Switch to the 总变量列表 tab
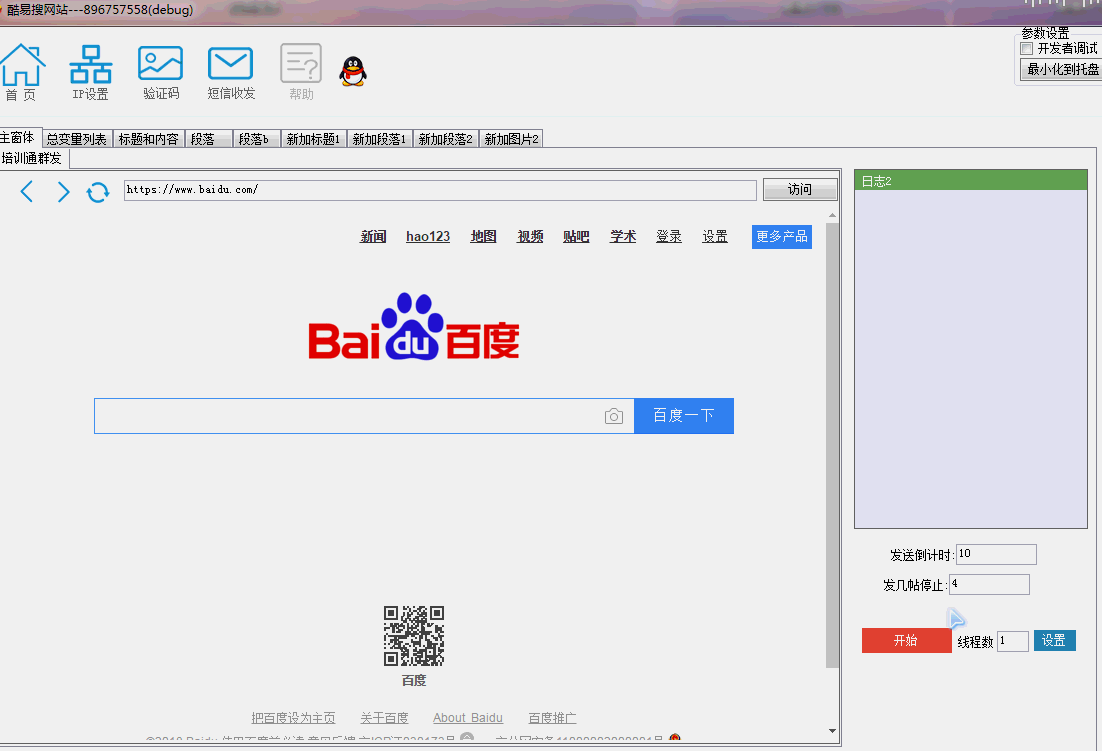 (77, 139)
